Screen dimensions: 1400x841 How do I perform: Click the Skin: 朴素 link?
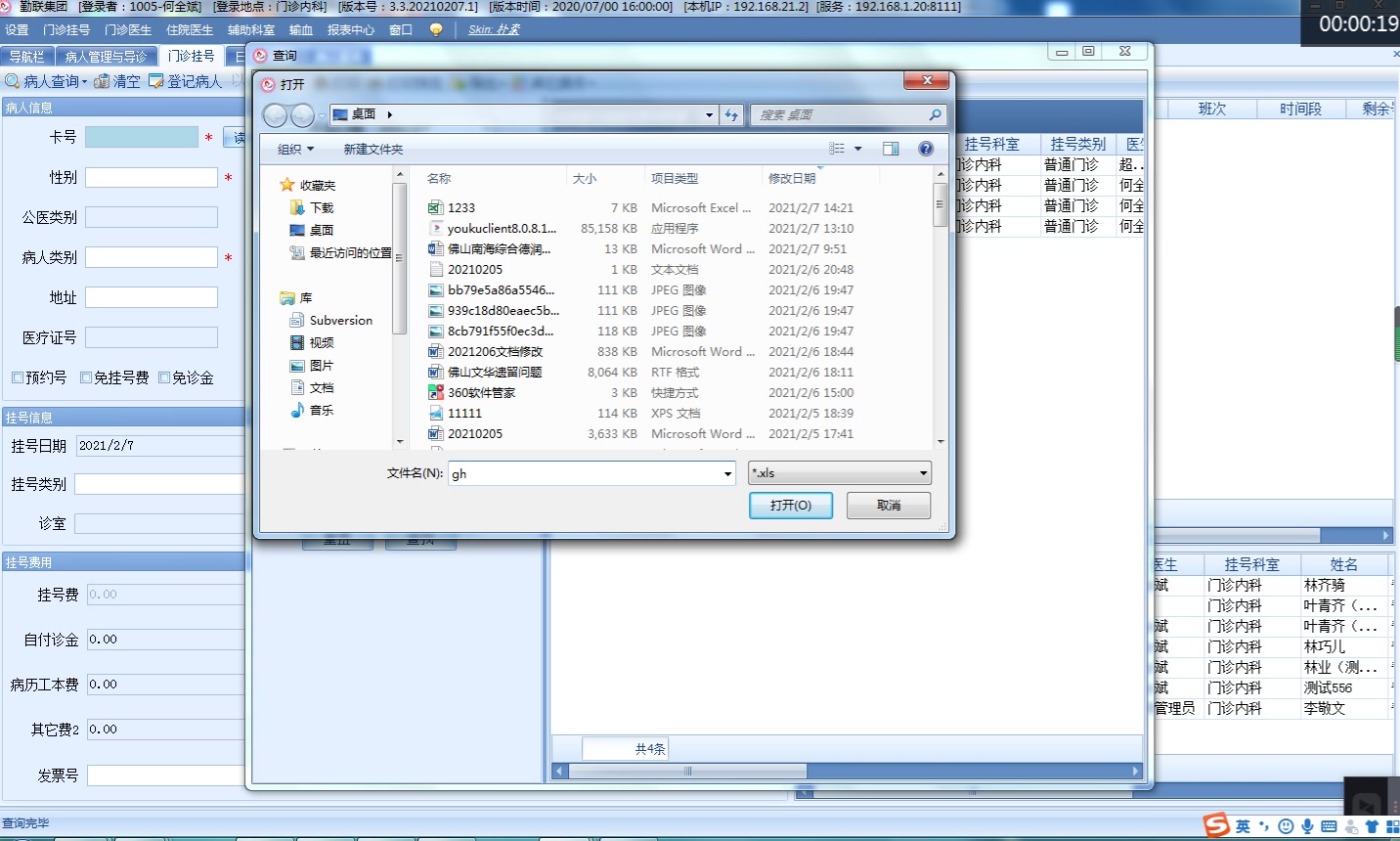click(x=494, y=29)
